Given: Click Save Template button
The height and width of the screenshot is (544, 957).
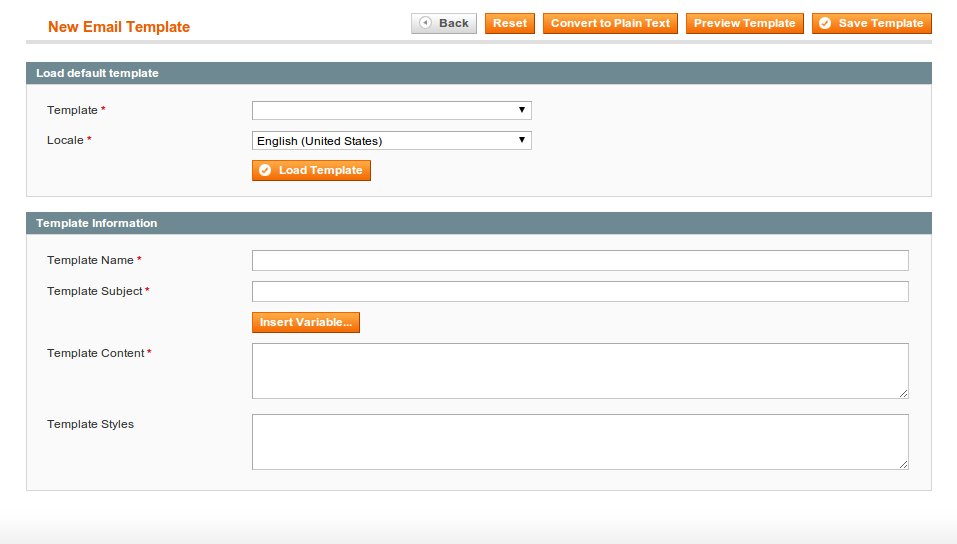Looking at the screenshot, I should [872, 23].
